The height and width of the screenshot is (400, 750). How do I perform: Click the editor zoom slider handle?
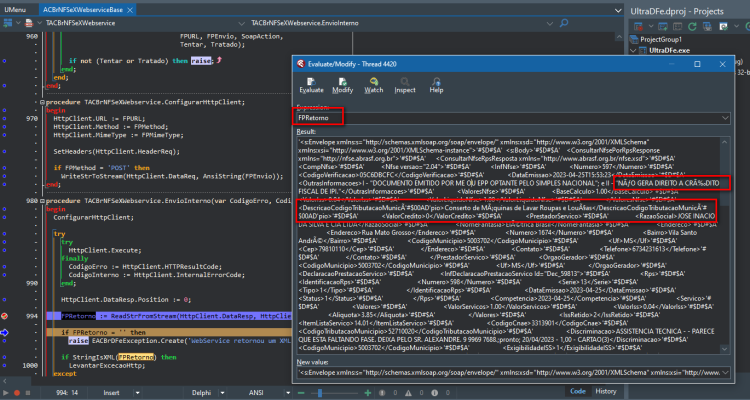coord(320,393)
